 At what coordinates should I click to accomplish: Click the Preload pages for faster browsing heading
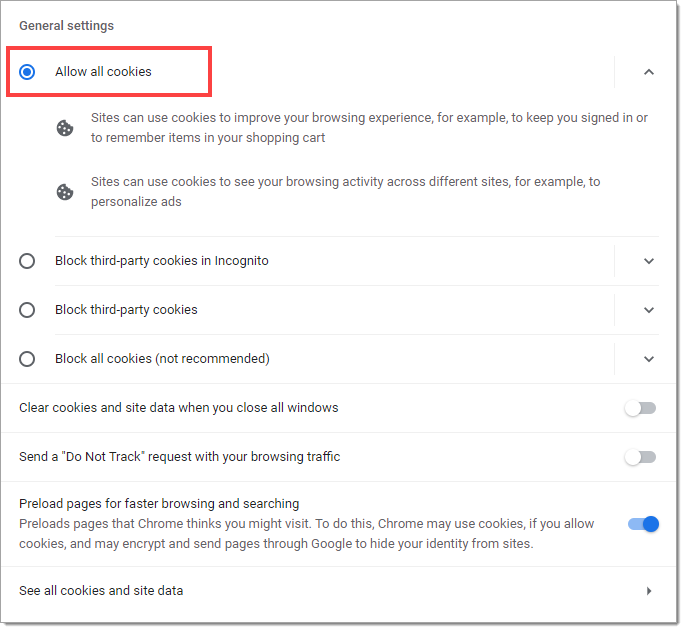coord(159,503)
